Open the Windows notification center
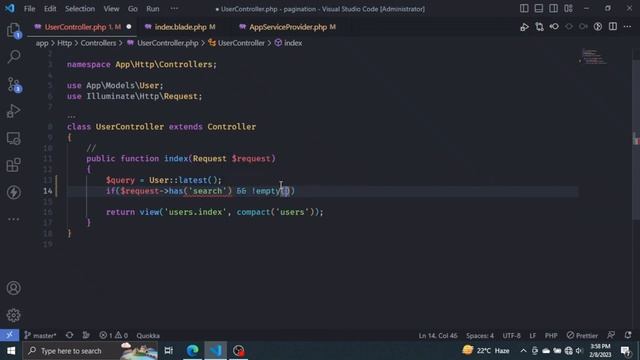640x360 pixels. point(625,351)
